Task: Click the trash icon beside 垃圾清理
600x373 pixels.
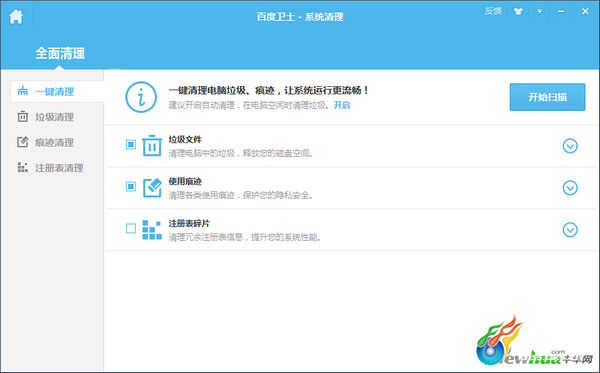Action: point(23,116)
